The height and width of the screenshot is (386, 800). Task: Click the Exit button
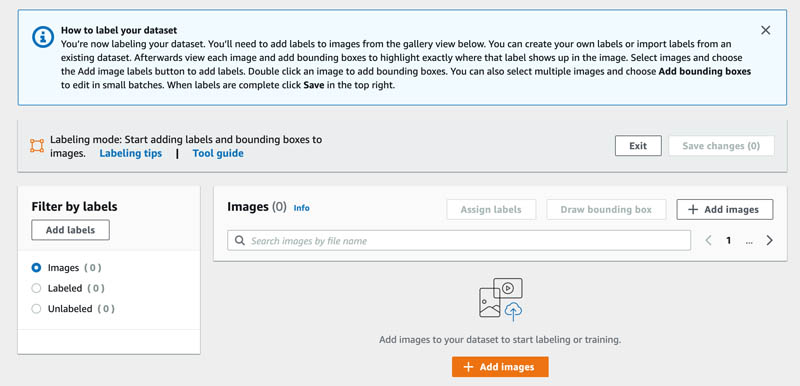tap(638, 146)
